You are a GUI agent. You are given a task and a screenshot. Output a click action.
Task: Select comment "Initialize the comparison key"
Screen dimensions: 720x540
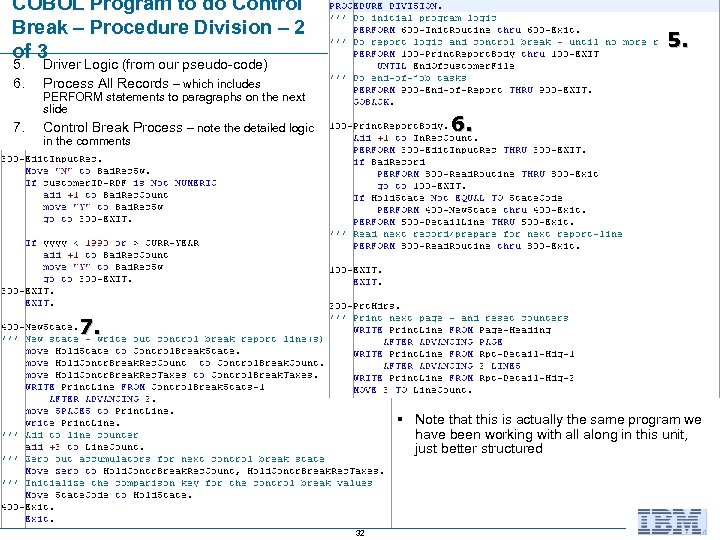tap(198, 483)
